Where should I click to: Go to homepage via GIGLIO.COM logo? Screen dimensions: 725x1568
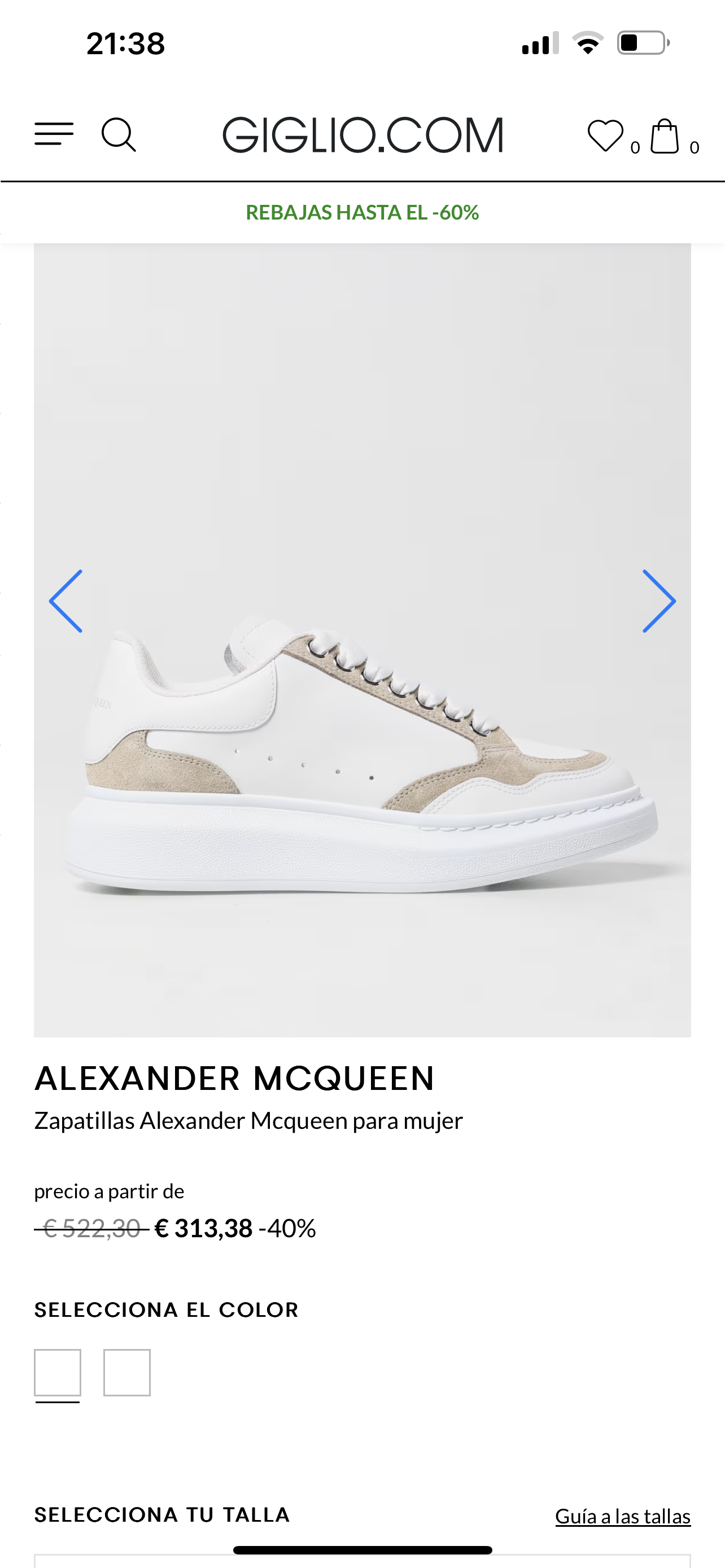tap(363, 134)
